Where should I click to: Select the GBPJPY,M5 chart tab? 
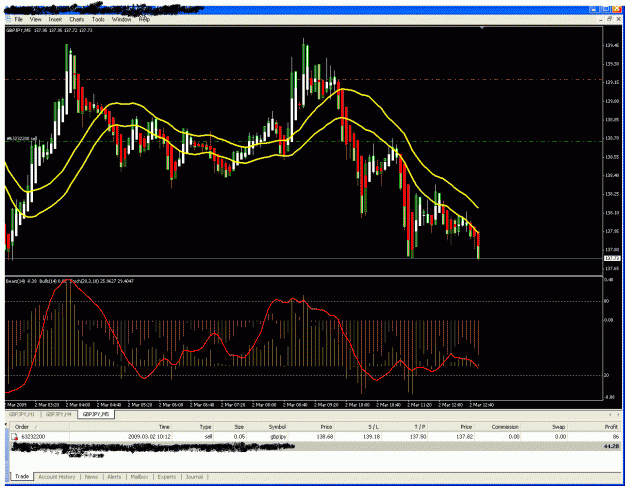coord(96,414)
